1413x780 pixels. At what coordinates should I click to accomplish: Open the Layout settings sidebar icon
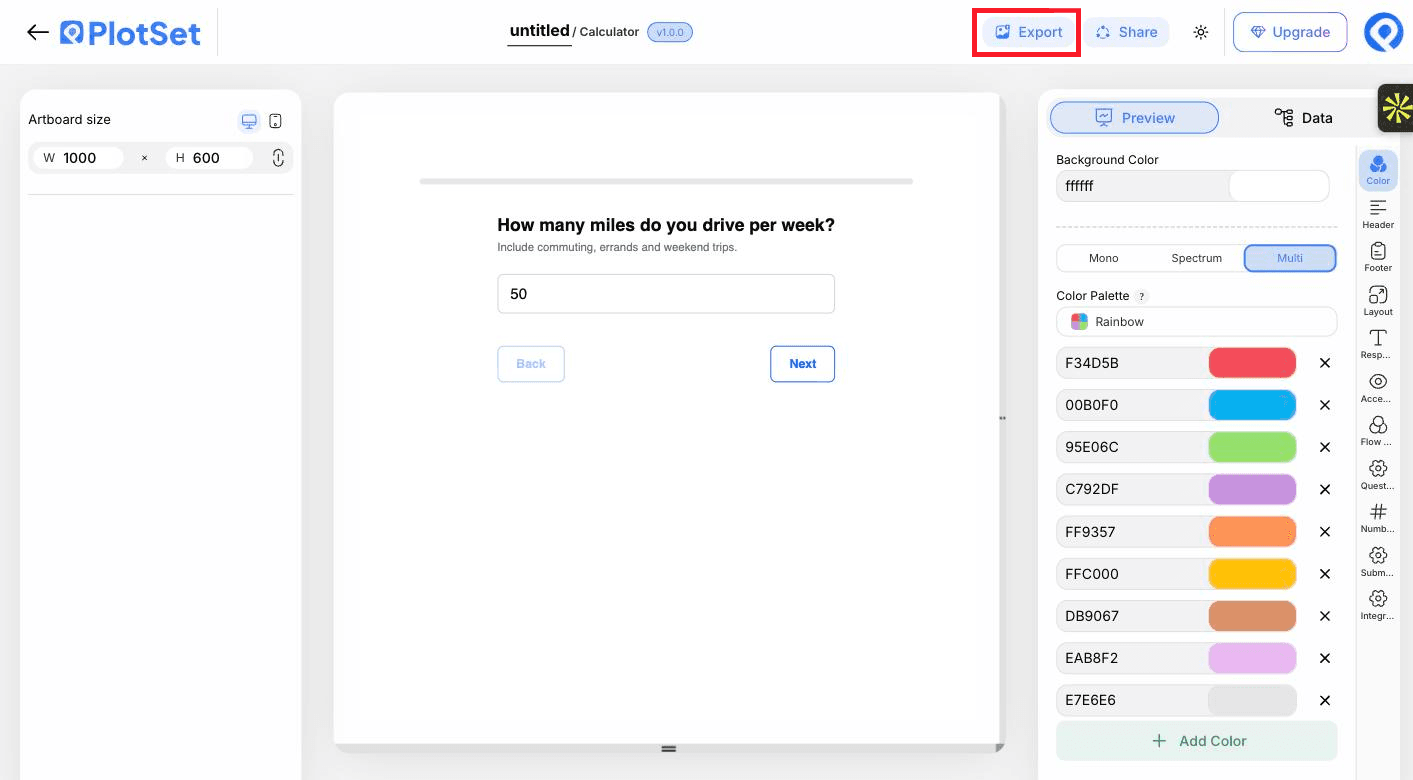(1378, 301)
